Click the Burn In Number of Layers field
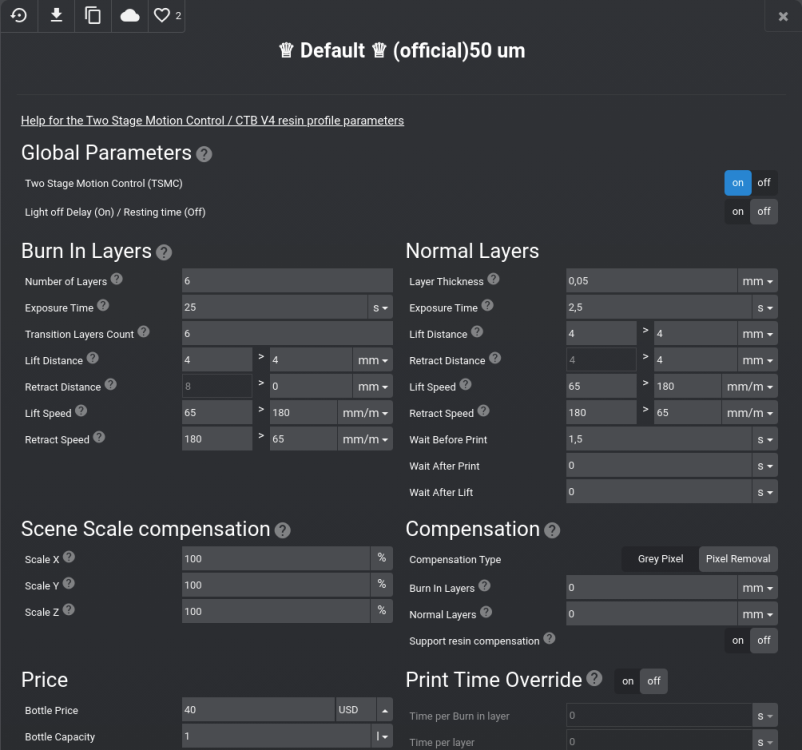 (x=287, y=281)
